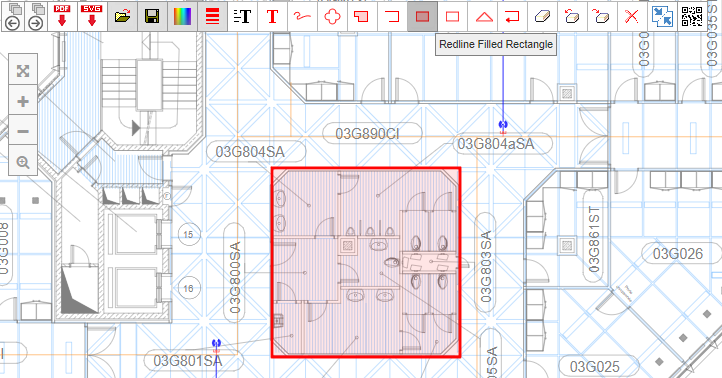Delete redlines with the red X icon
The image size is (722, 378).
632,16
